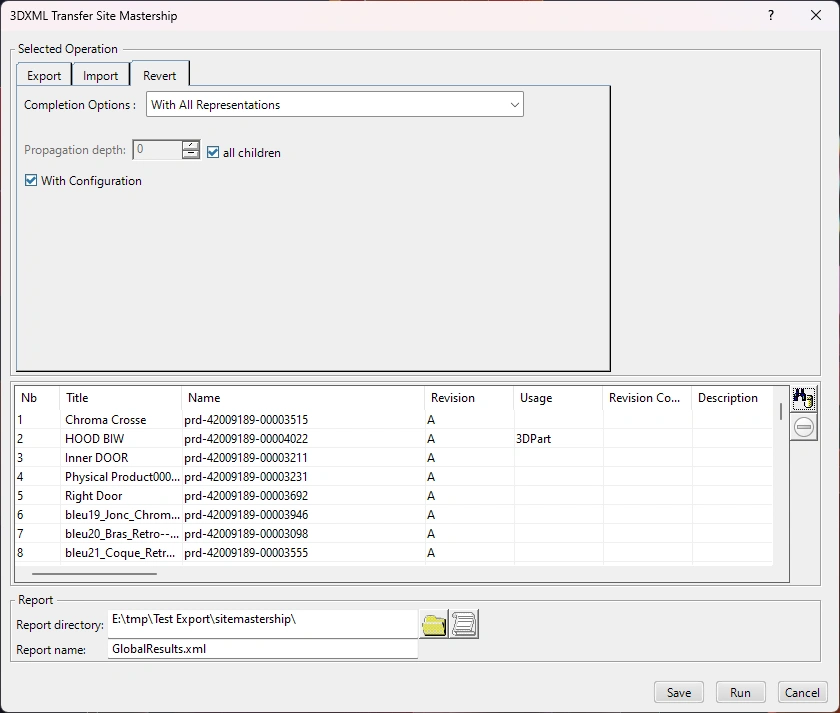Select the bleu19_Jonc_Chrom... row title
840x713 pixels.
[x=122, y=515]
